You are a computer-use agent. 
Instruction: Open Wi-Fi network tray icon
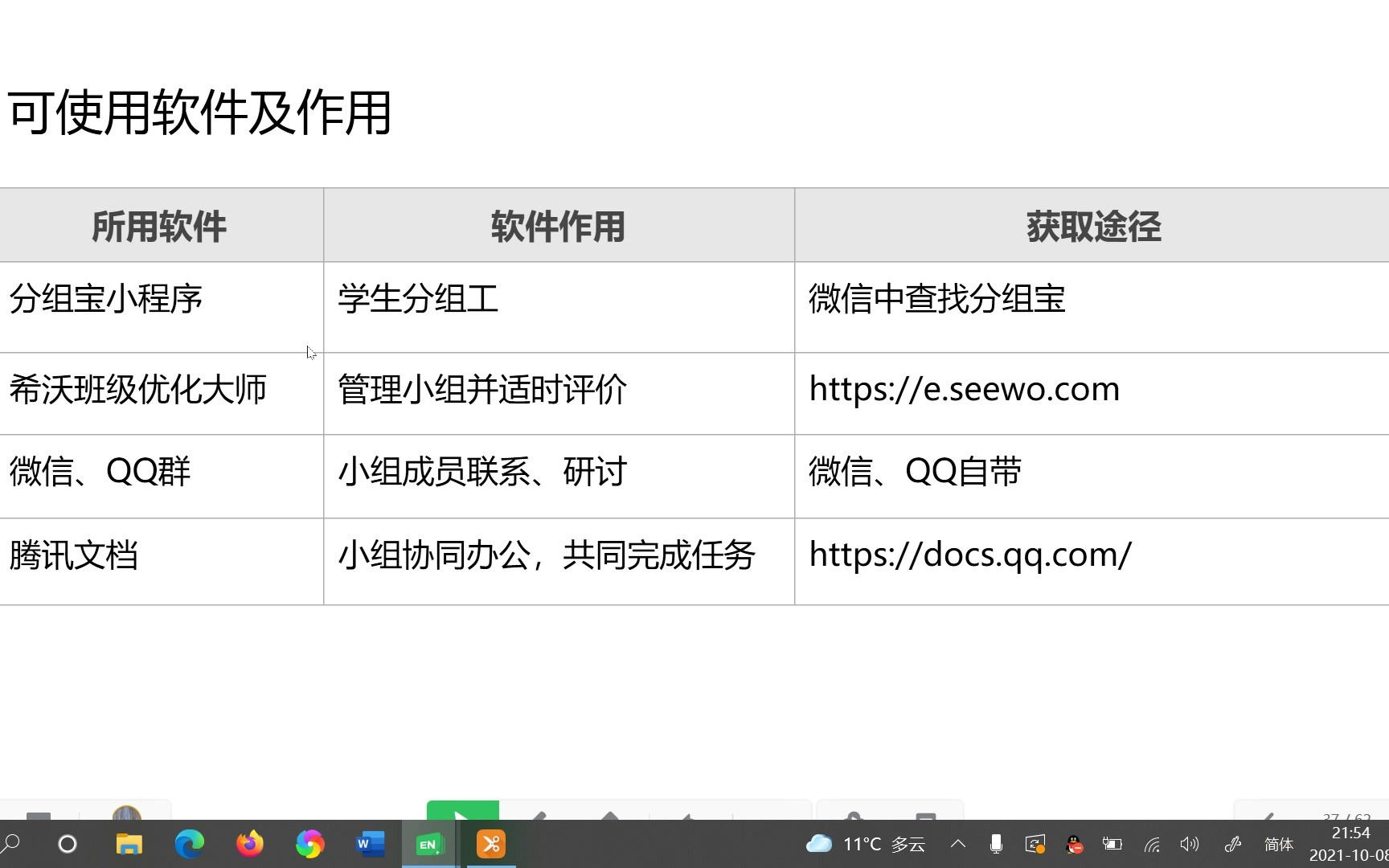point(1152,844)
